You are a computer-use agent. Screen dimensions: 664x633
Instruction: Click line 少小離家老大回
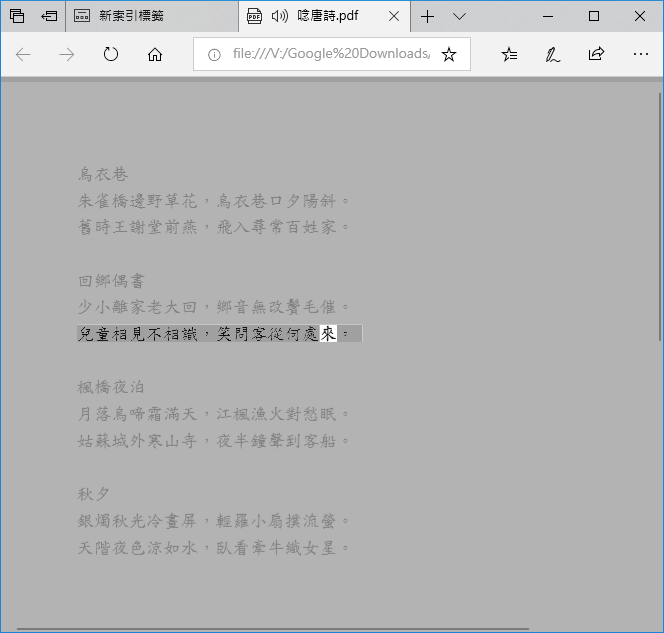(138, 307)
